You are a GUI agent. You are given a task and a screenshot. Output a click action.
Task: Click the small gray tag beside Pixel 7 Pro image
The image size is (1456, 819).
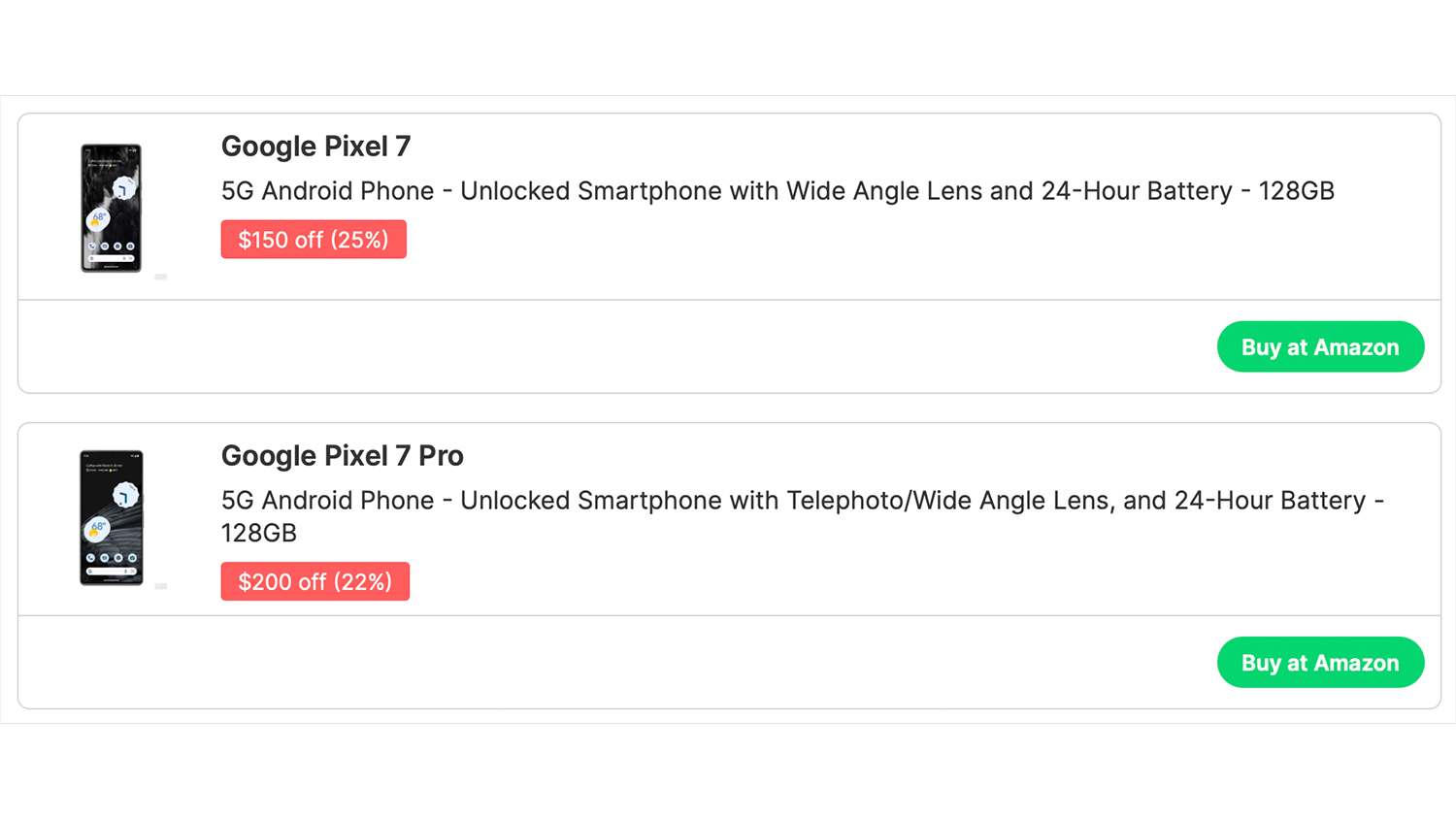[x=161, y=586]
